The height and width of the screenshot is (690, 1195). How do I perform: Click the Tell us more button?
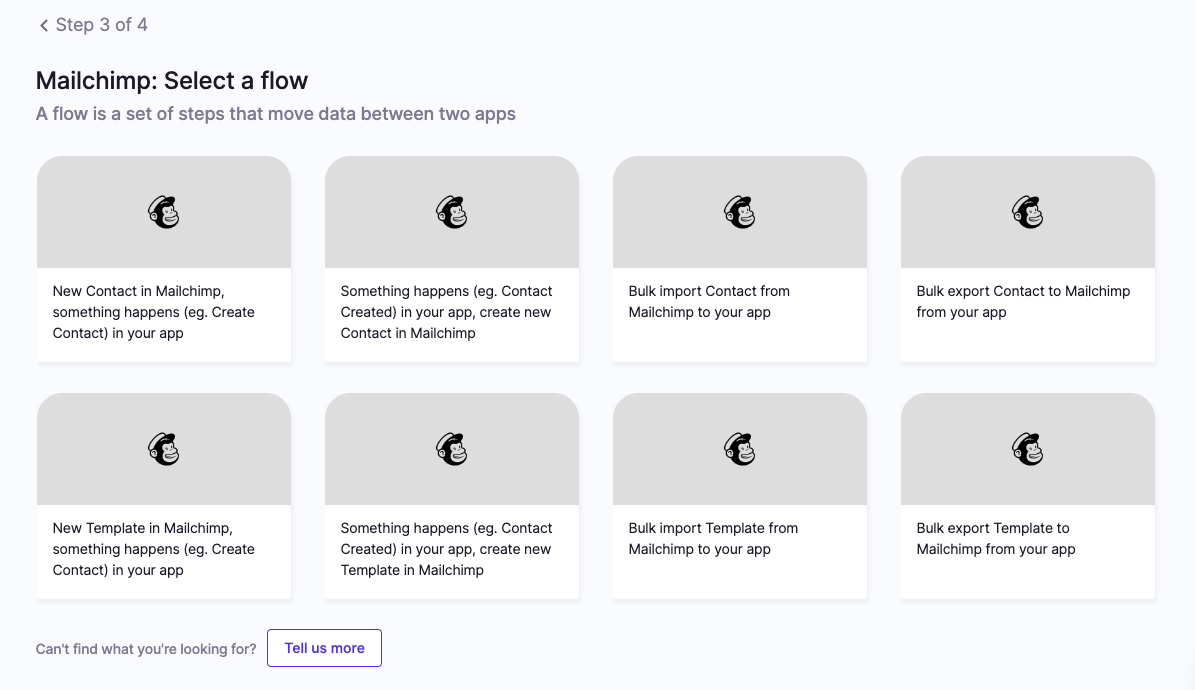325,648
